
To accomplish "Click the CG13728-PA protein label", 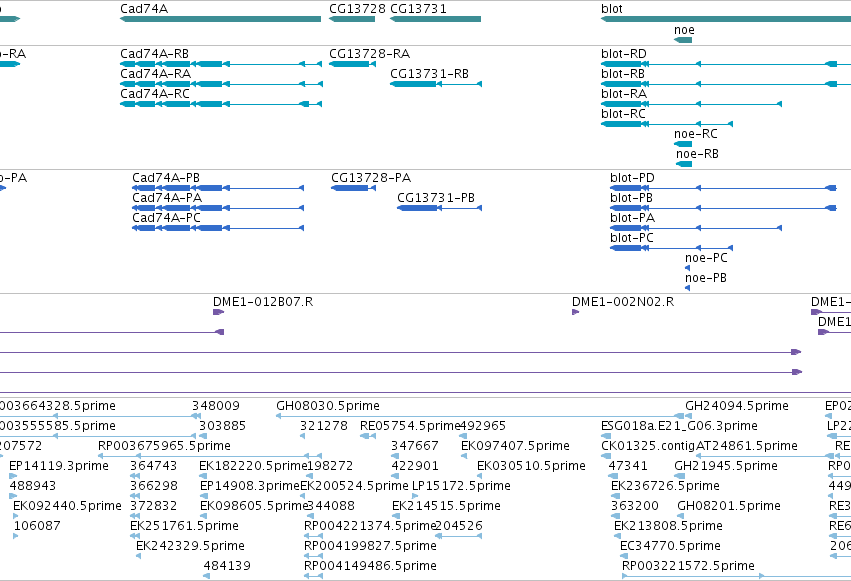I will pos(371,178).
